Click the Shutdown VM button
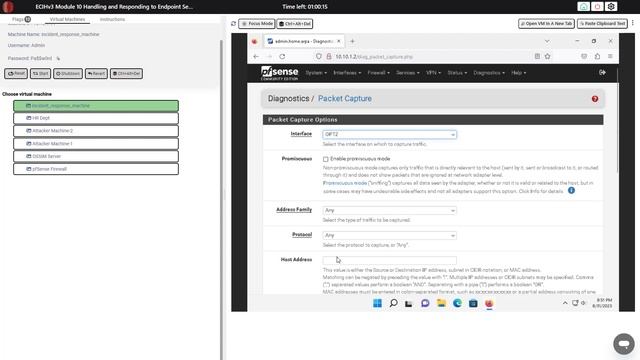This screenshot has width=640, height=360. (68, 73)
